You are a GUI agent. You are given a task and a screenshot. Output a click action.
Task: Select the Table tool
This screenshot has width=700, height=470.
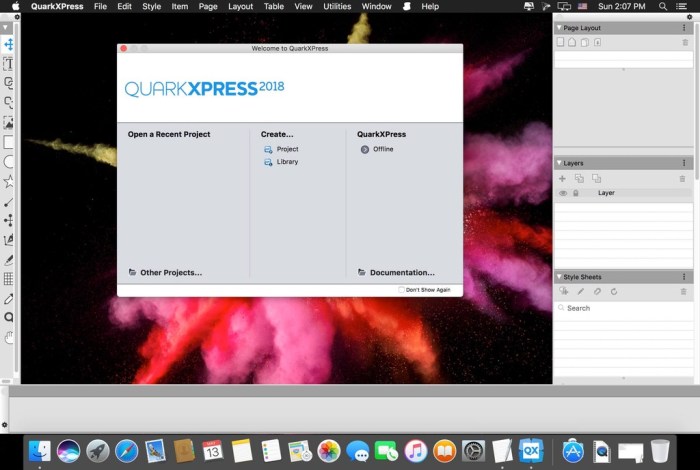pyautogui.click(x=8, y=279)
